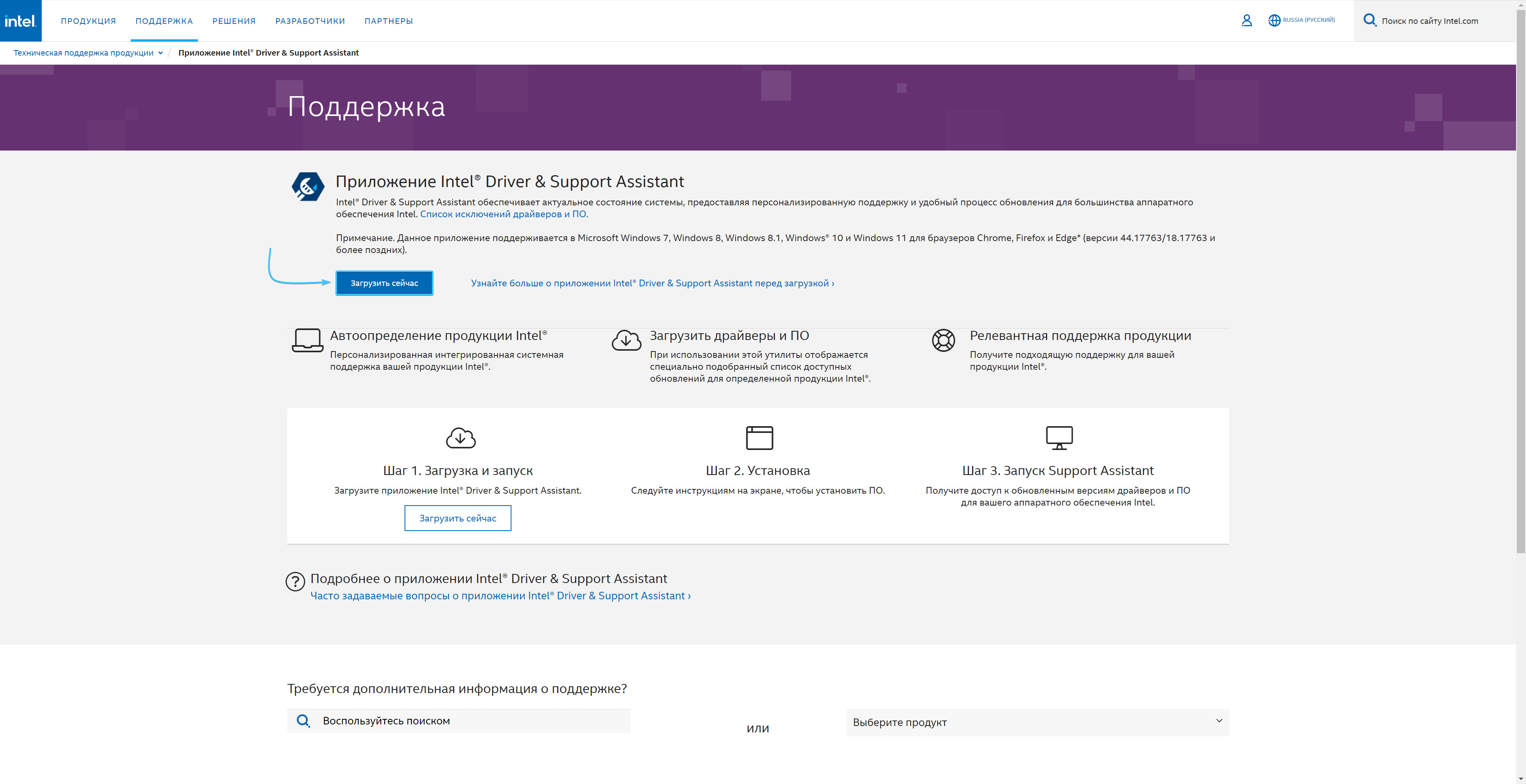1526x784 pixels.
Task: Open Часто задаваемые вопросы link
Action: [500, 596]
